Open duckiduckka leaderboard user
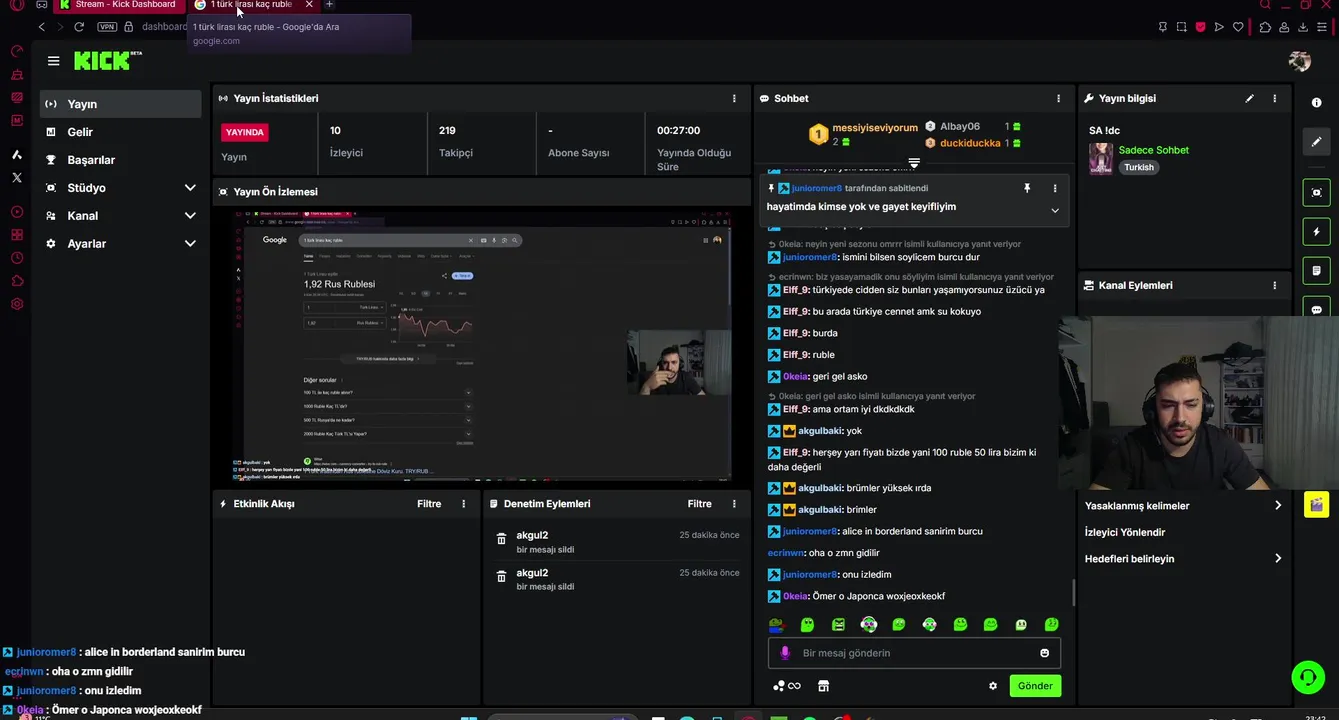 [x=970, y=143]
